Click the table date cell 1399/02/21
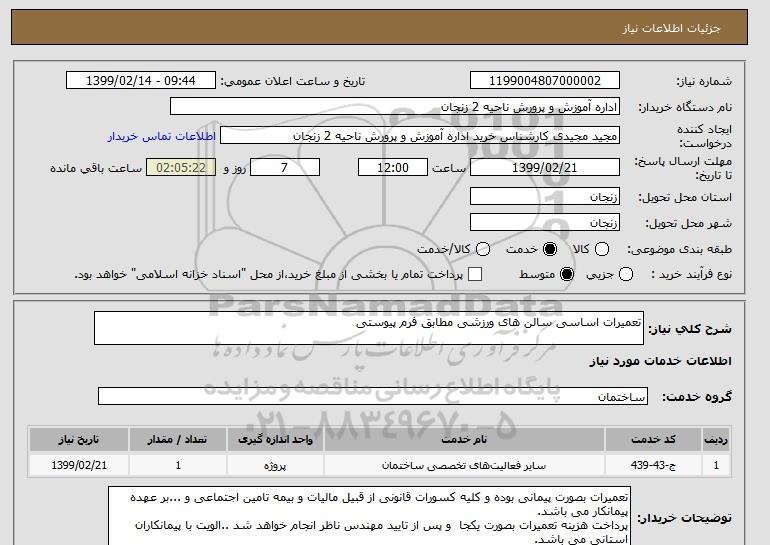 click(x=79, y=465)
